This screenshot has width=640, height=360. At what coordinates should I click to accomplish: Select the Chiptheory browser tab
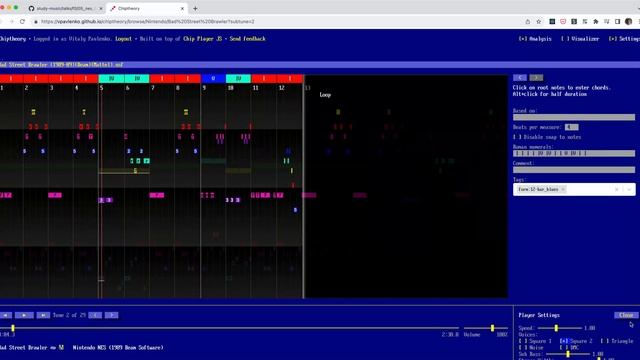(x=147, y=8)
